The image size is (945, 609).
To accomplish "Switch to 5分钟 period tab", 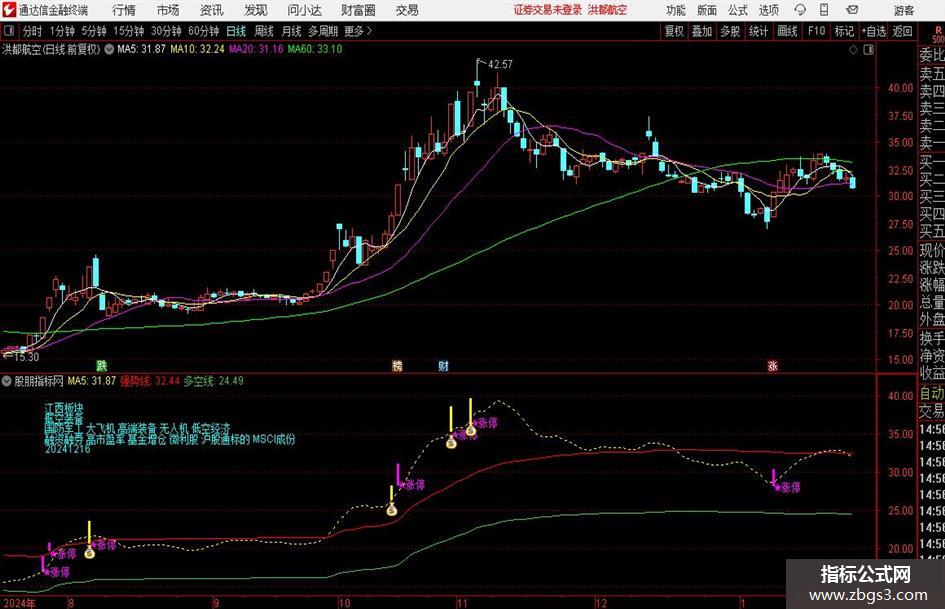I will pos(93,31).
